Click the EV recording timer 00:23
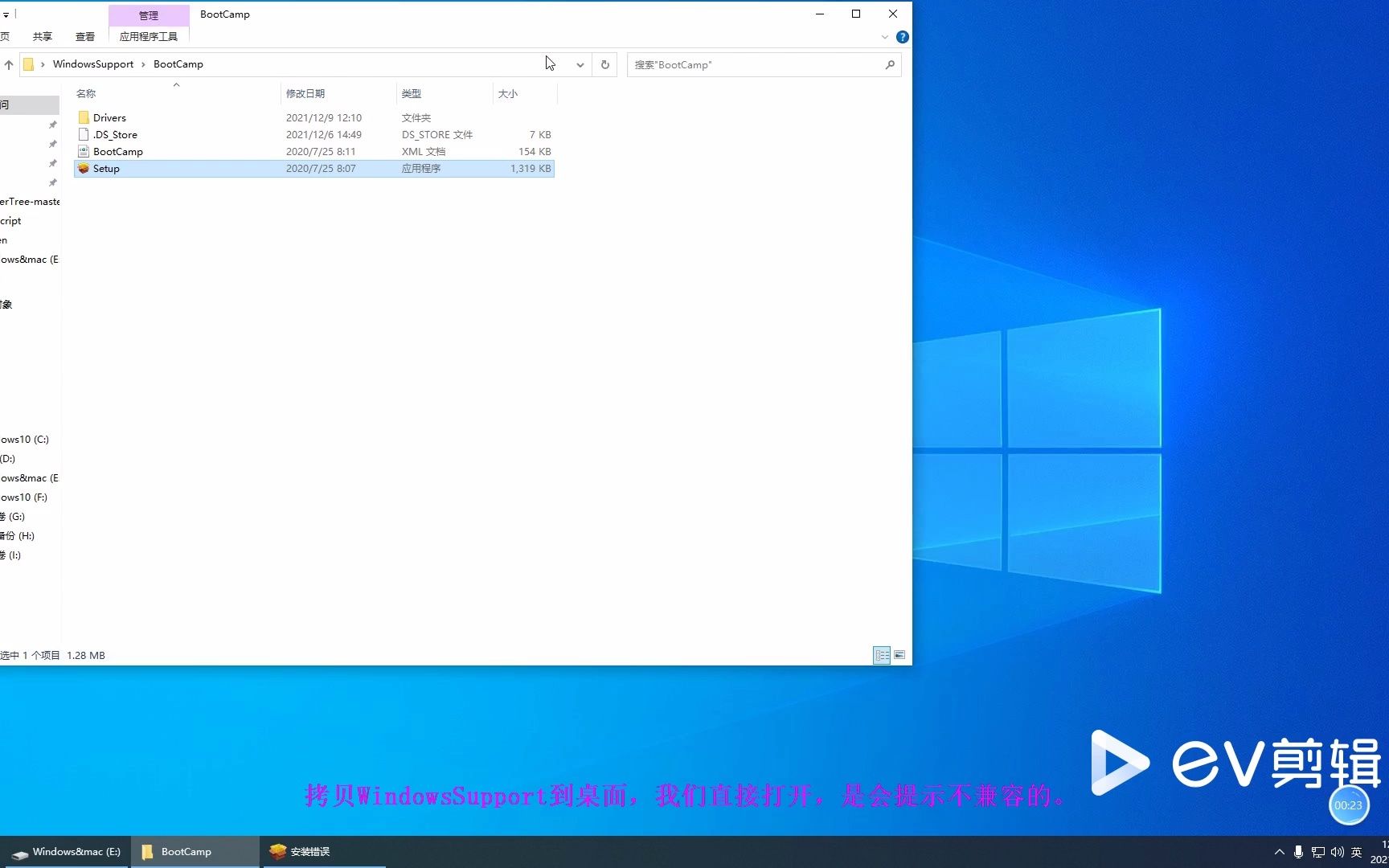 coord(1349,805)
